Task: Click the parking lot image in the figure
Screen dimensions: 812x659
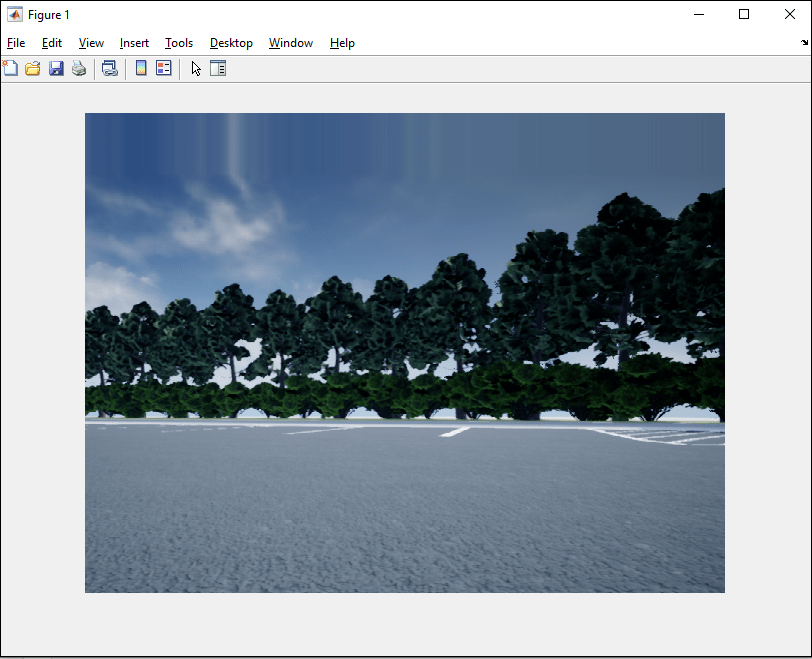Action: point(404,352)
